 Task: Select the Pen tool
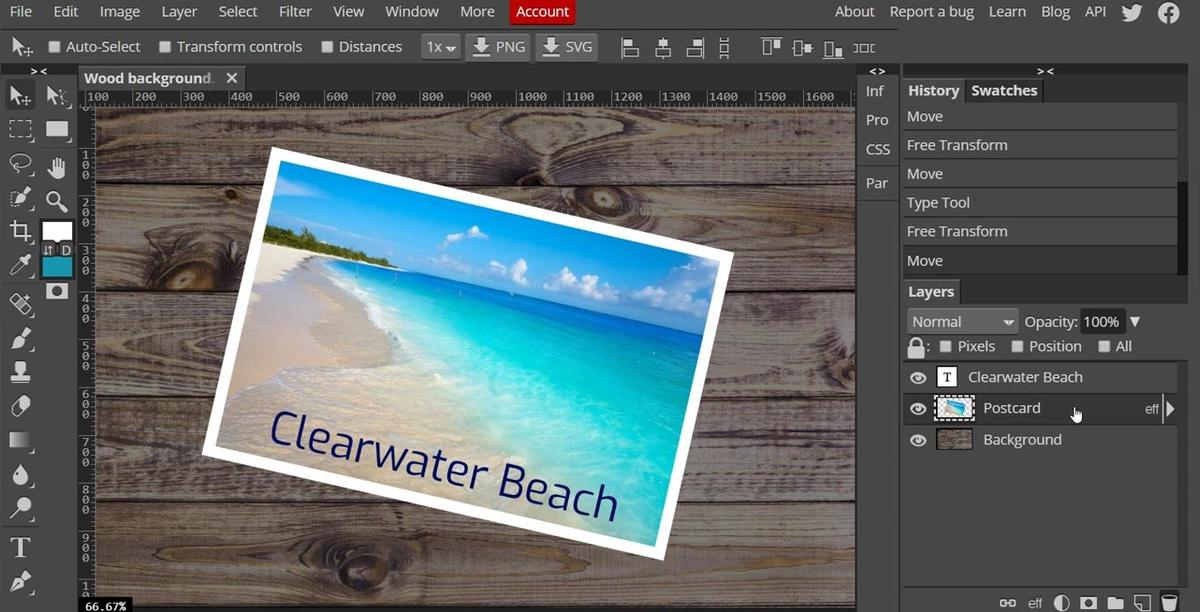click(x=20, y=581)
